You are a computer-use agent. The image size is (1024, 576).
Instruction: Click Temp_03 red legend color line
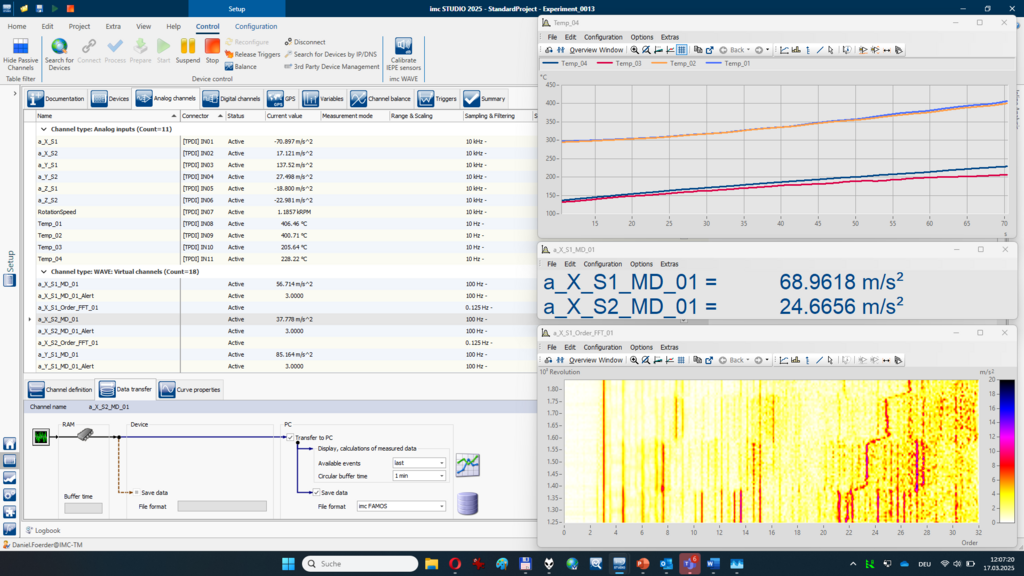click(605, 63)
